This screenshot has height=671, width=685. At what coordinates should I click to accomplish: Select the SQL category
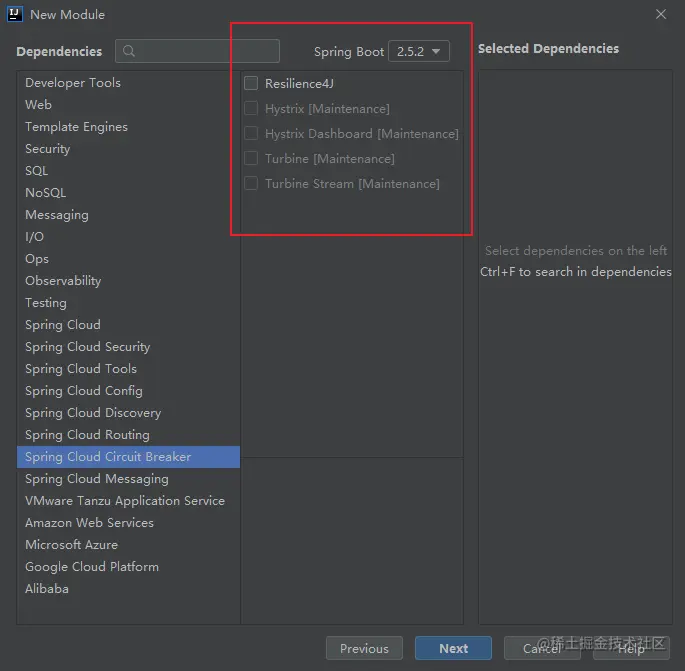(x=128, y=170)
